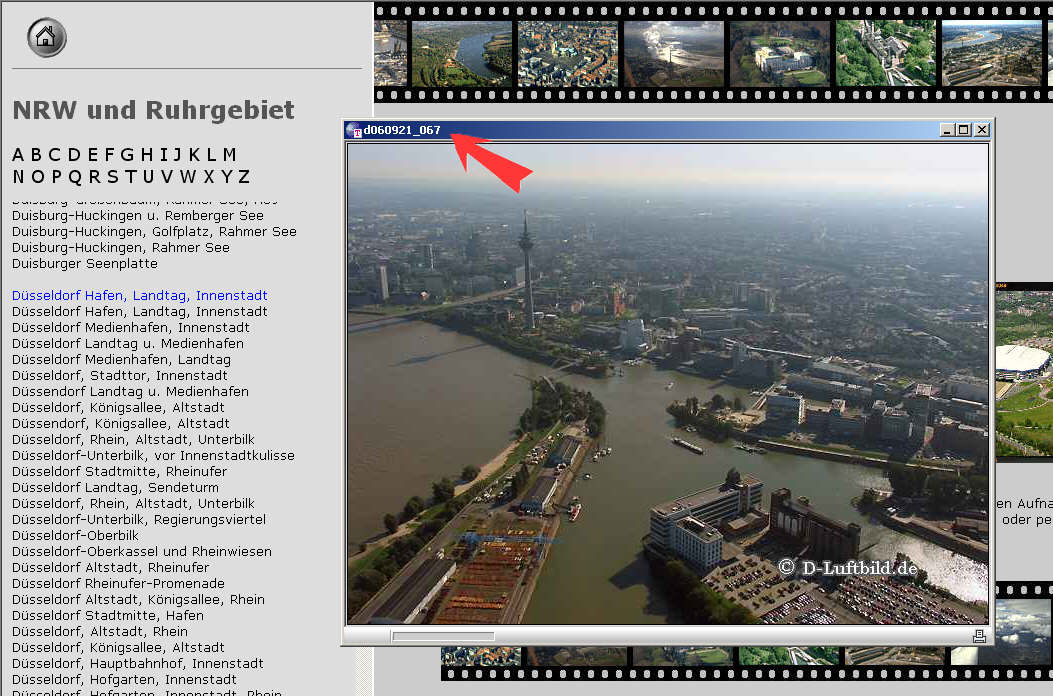This screenshot has width=1053, height=696.
Task: Open Düsseldorf-Unterbilk, Regierungsviertel link
Action: coord(139,520)
